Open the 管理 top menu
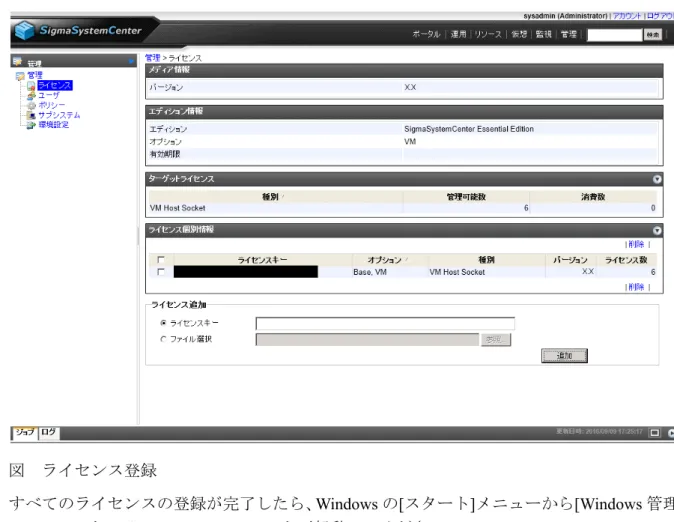674x522 pixels. pos(568,34)
